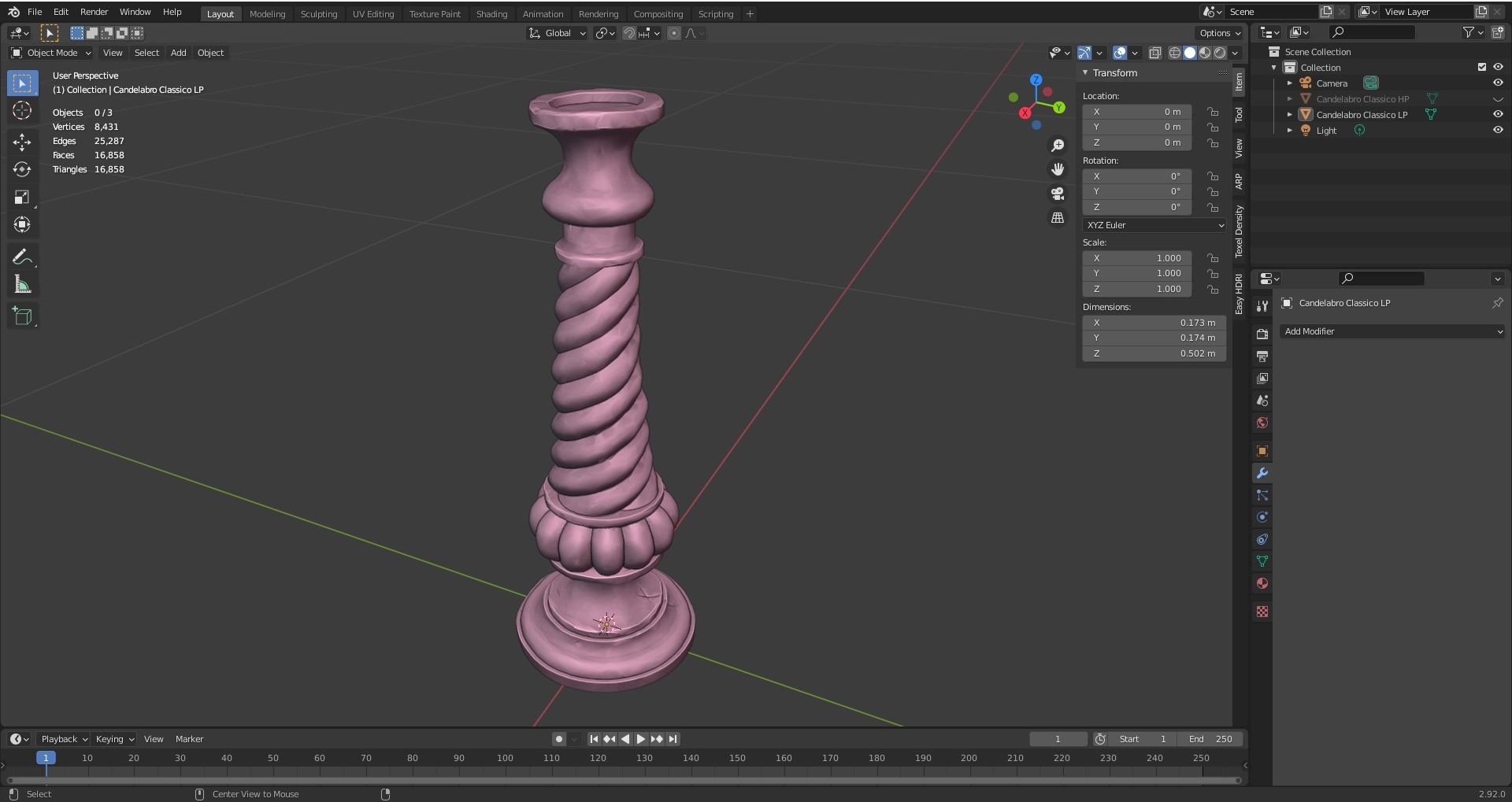Open the Object Mode dropdown

click(51, 53)
